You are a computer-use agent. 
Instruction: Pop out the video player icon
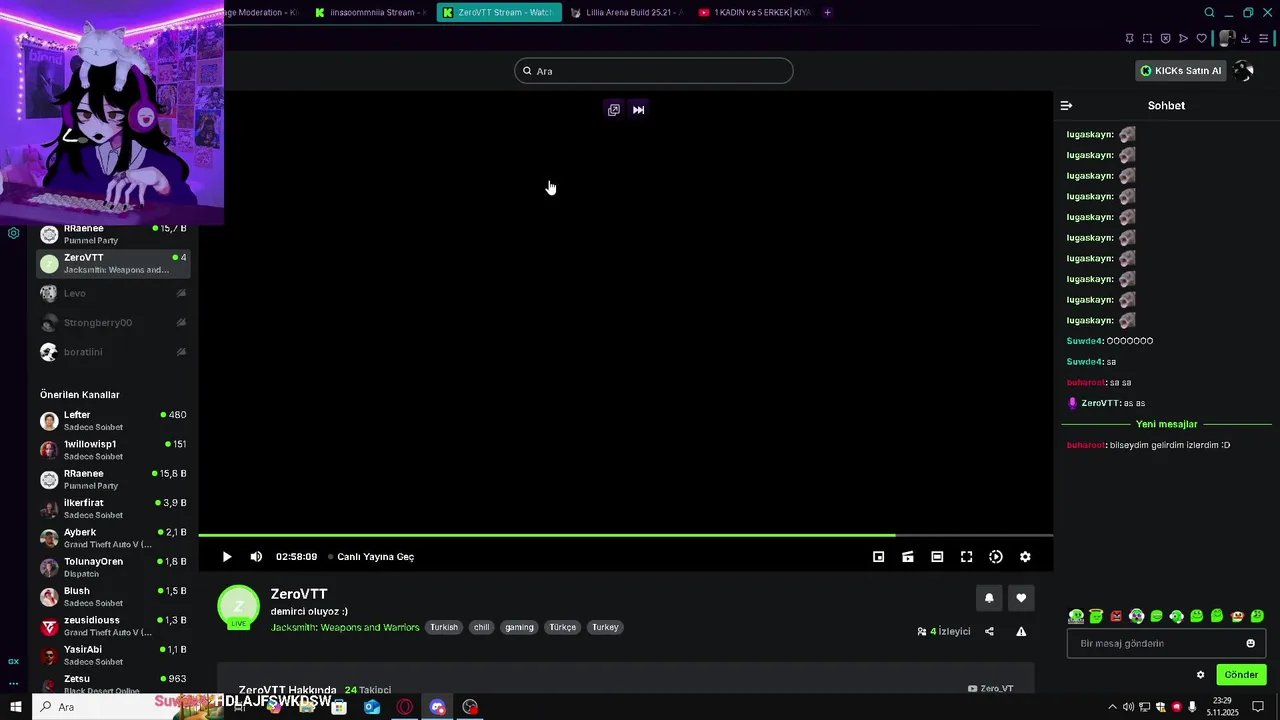pyautogui.click(x=614, y=110)
